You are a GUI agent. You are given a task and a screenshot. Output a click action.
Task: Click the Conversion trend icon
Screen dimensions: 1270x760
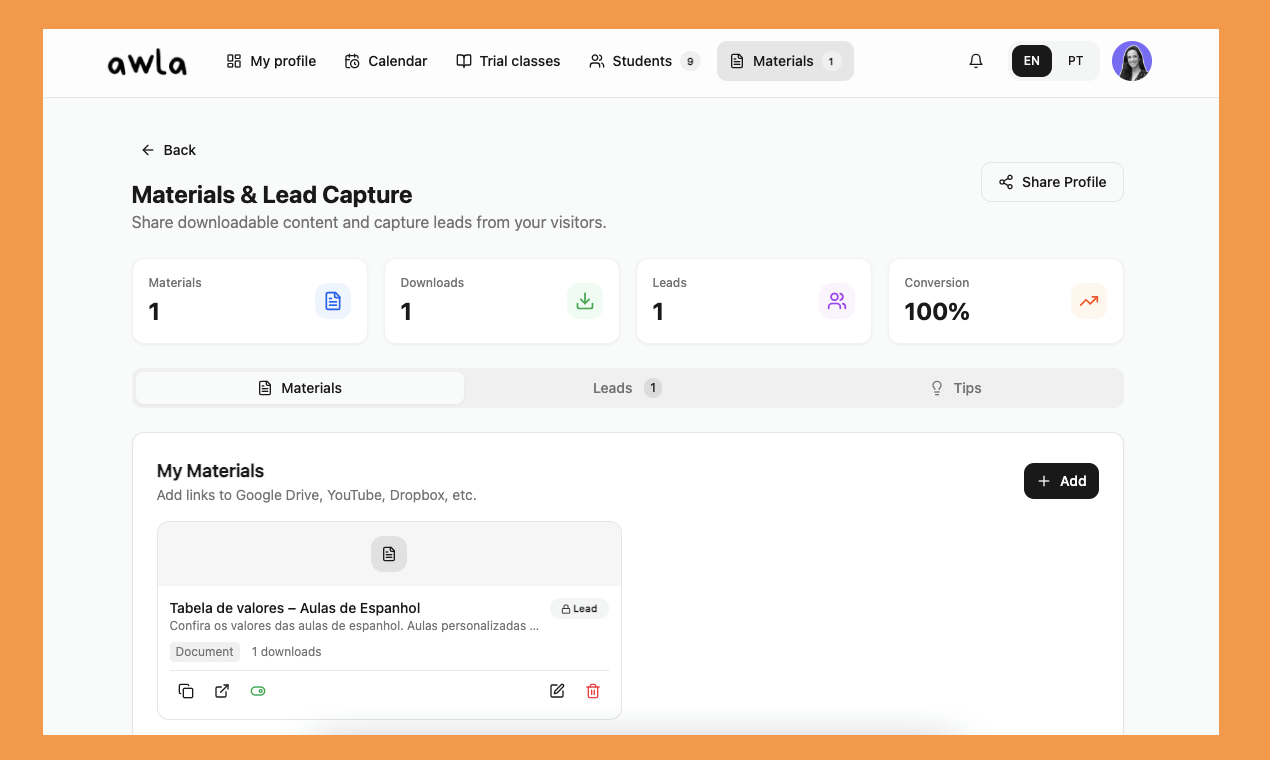pos(1089,300)
